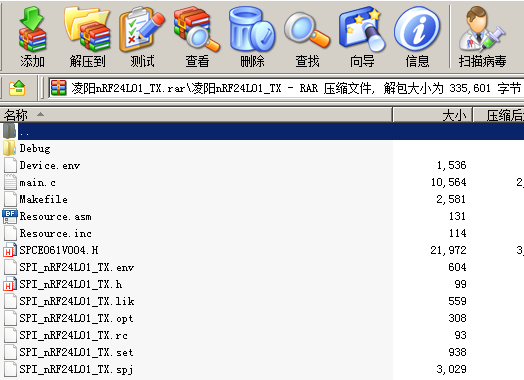Click the Debug folder icon
The height and width of the screenshot is (380, 524).
tap(10, 148)
